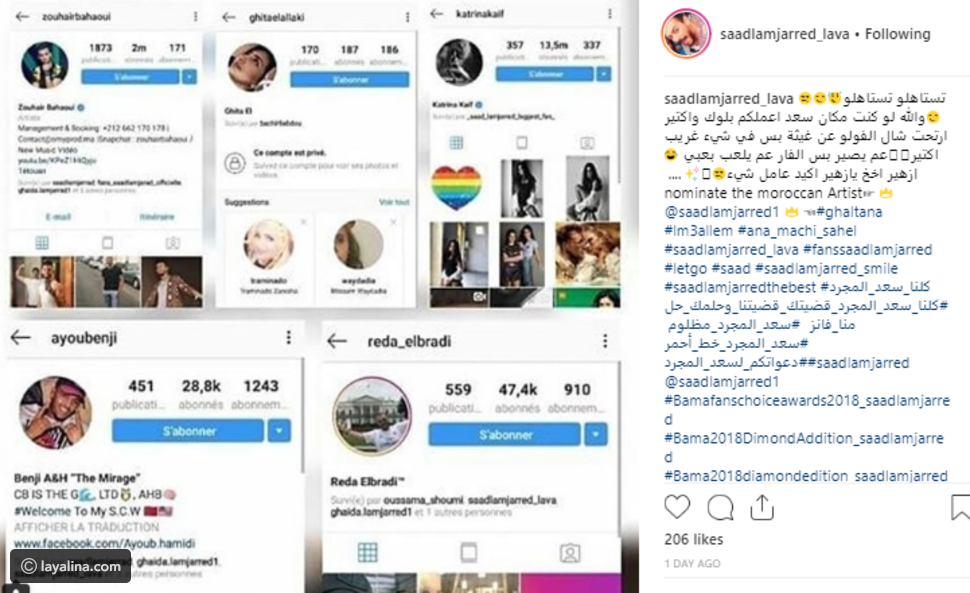
Task: Click back arrow beside reda_elbradi
Action: [337, 341]
